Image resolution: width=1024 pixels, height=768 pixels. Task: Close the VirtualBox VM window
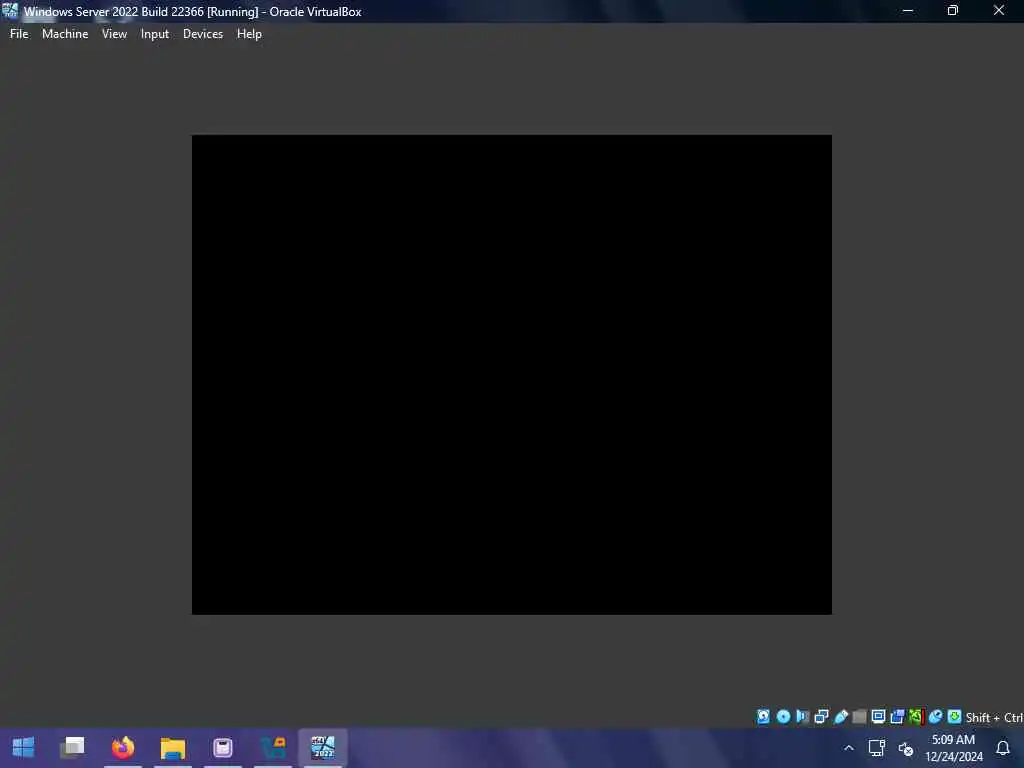(x=999, y=11)
